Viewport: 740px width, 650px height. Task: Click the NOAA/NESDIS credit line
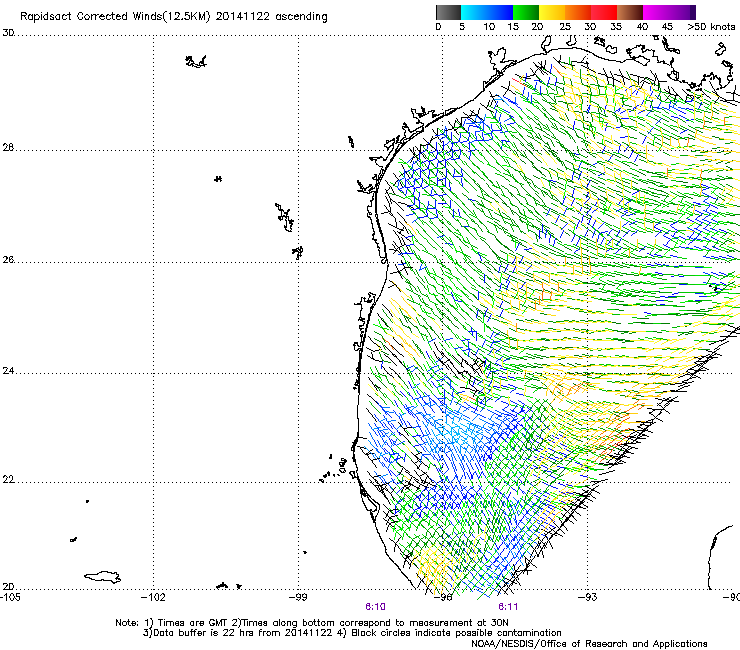[x=589, y=644]
